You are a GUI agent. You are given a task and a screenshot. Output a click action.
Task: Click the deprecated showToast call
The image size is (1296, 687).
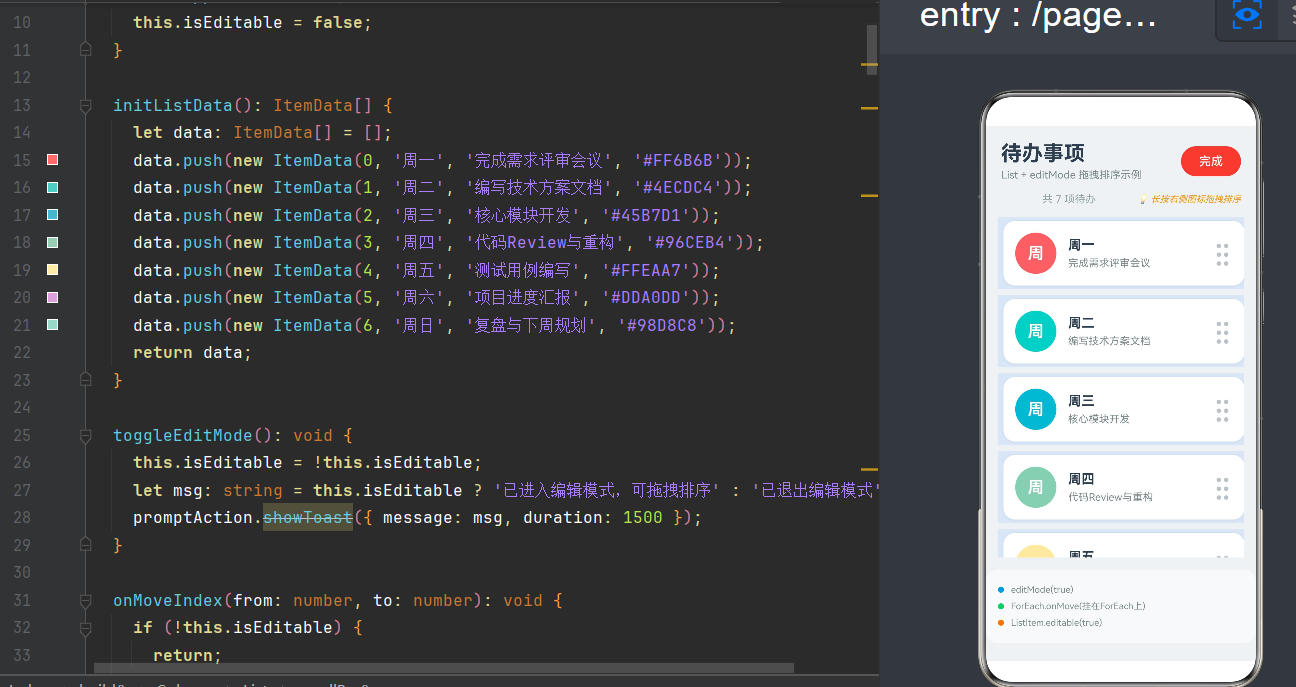308,517
